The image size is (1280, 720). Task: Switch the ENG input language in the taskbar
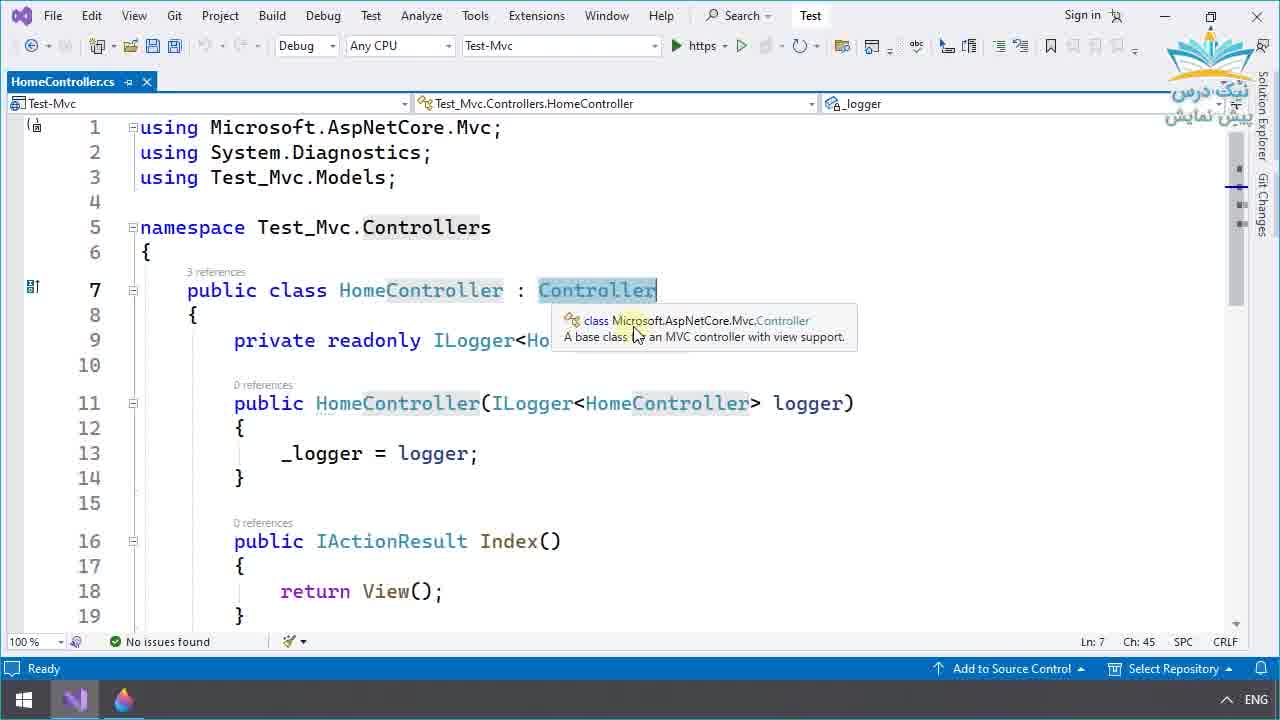1257,699
